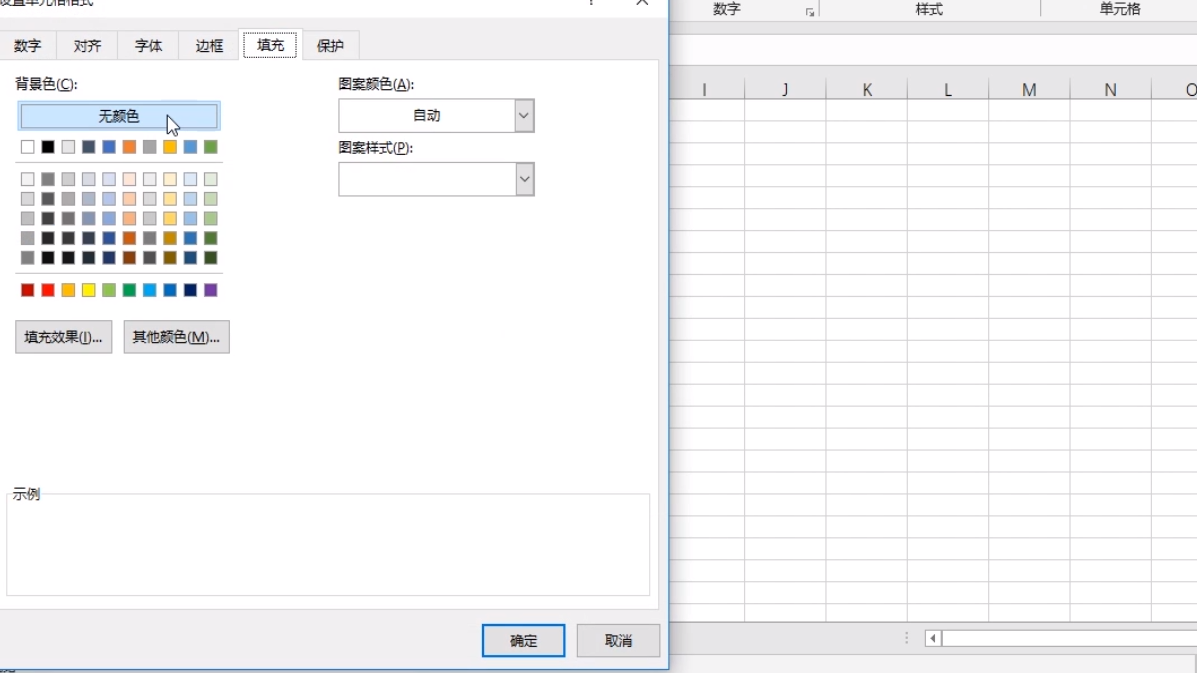Pick the yellow standard color swatch

(88, 290)
